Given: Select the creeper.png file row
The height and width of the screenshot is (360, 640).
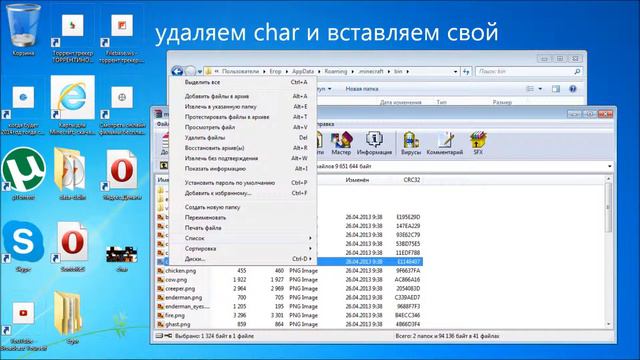Looking at the screenshot, I should coord(289,289).
